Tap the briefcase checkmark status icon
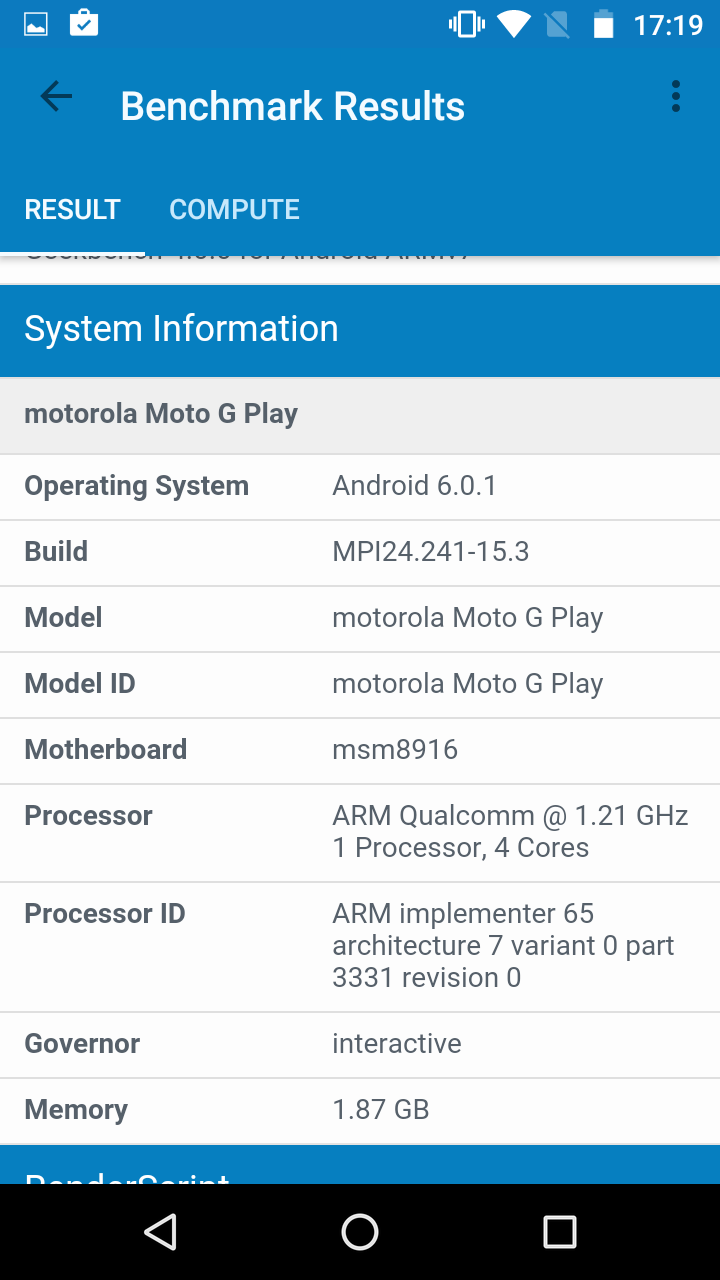This screenshot has width=720, height=1280. 84,23
